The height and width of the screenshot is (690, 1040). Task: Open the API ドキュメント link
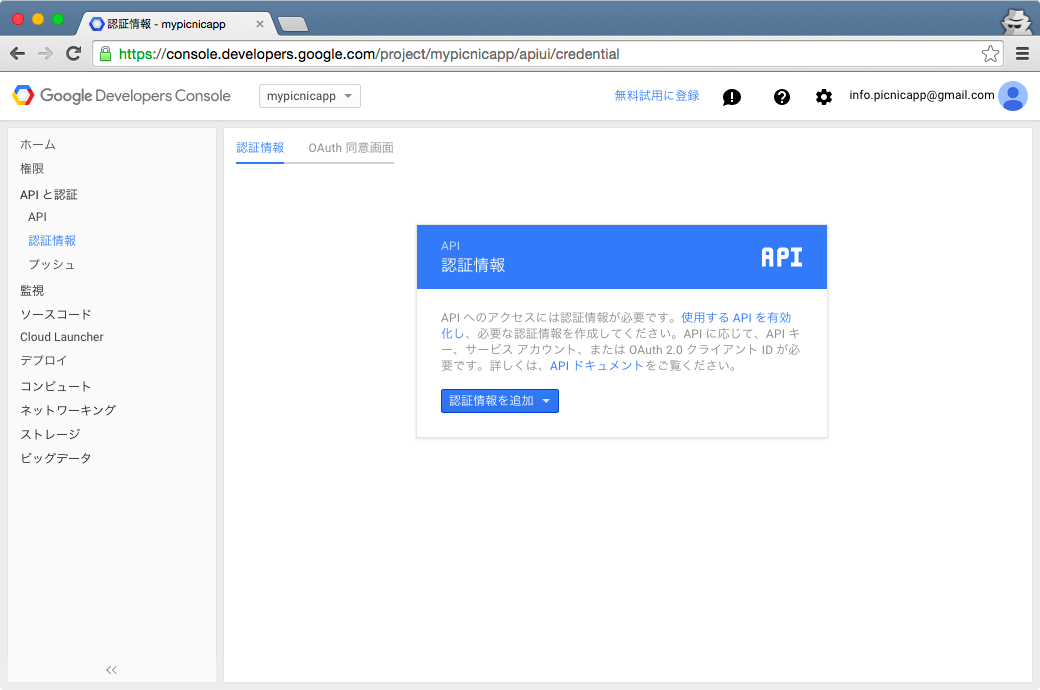[x=596, y=366]
